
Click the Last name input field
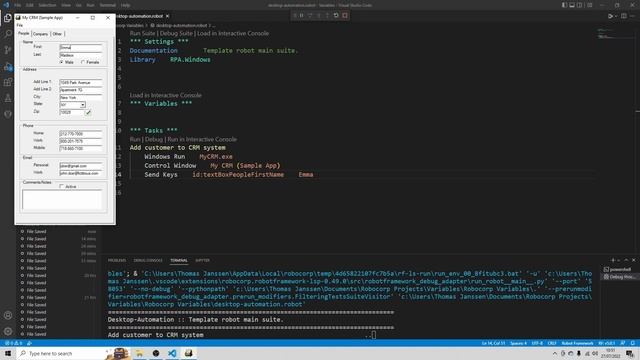[81, 55]
